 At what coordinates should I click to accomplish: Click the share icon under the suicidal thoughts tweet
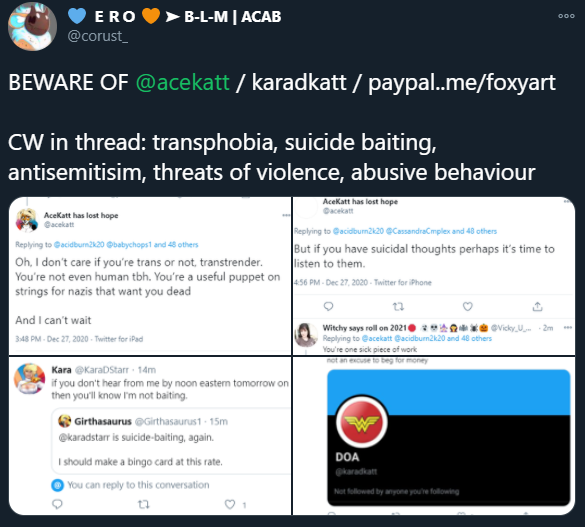(x=537, y=307)
